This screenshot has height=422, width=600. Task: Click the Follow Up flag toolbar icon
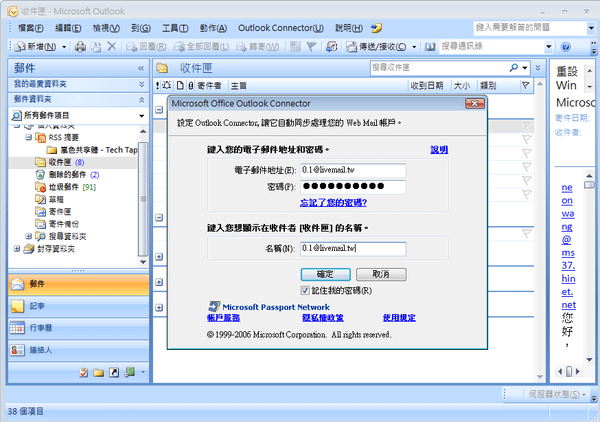pos(311,47)
